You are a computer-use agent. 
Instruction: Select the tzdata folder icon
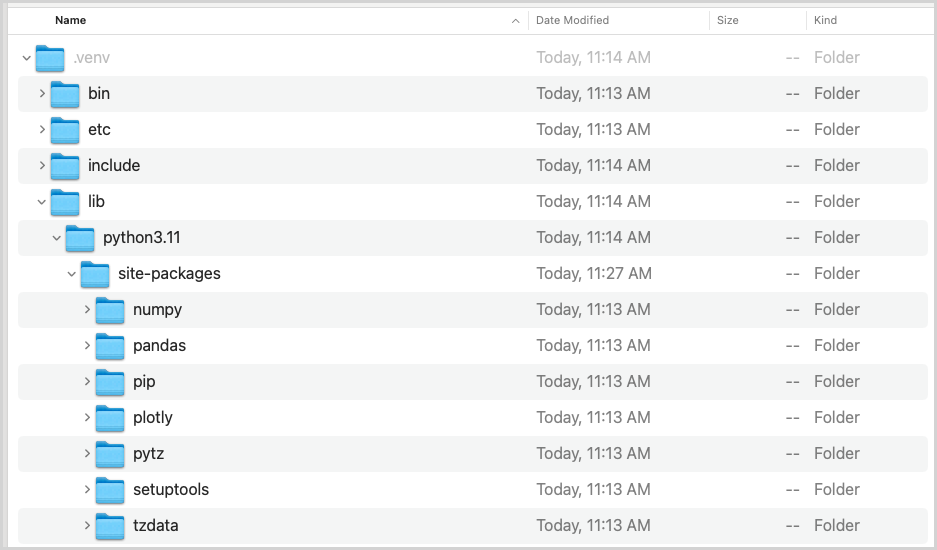[110, 525]
